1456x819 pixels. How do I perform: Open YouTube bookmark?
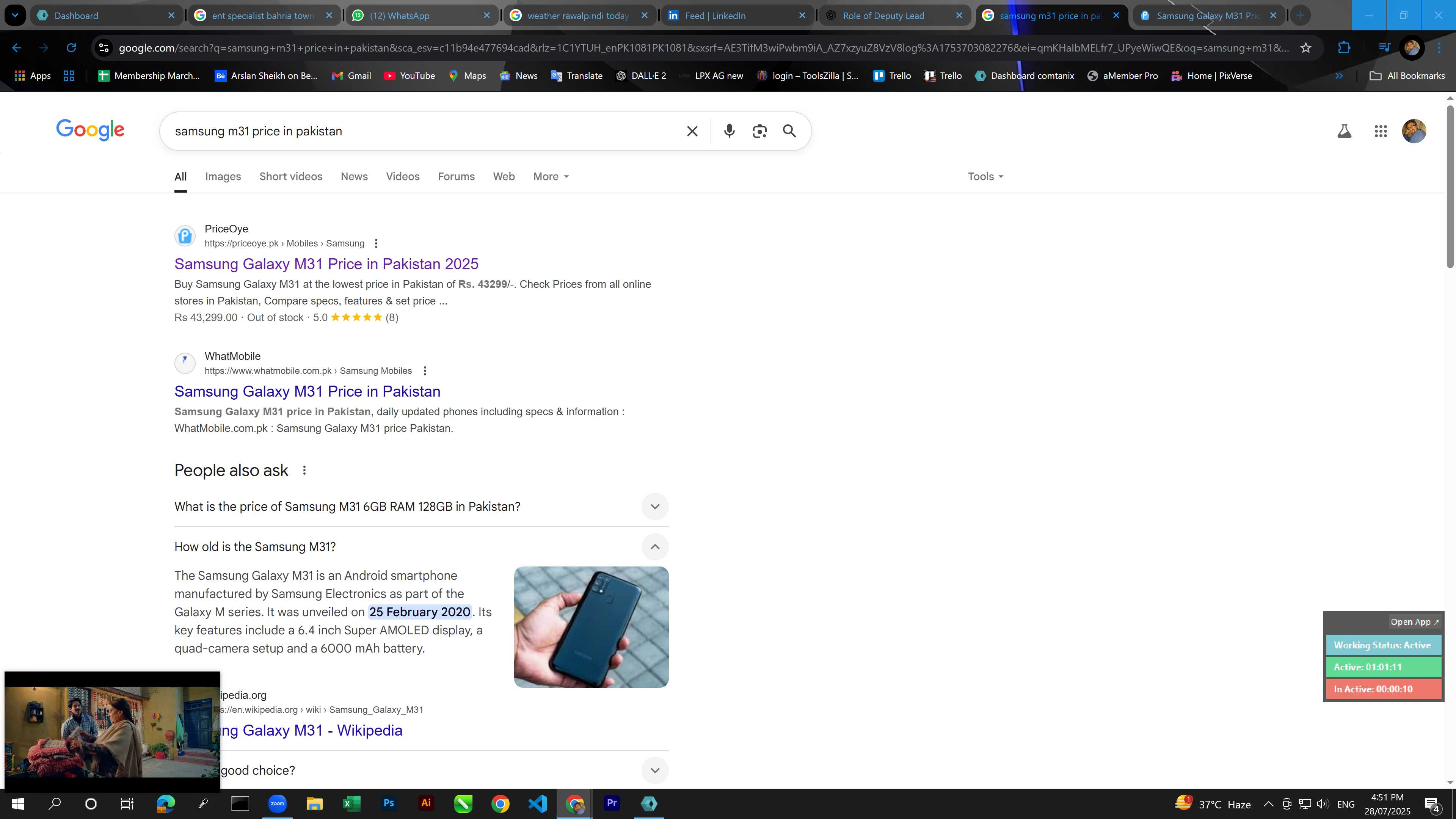tap(409, 76)
